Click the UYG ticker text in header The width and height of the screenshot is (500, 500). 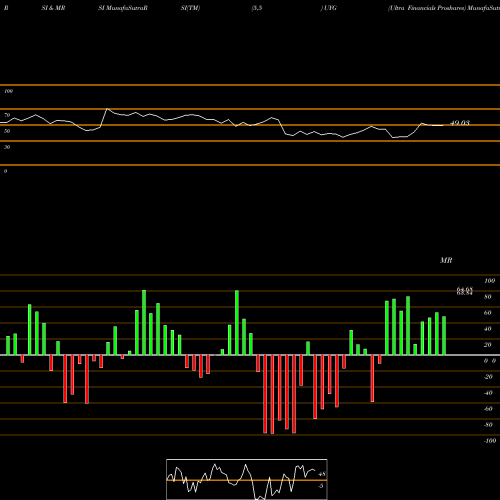tap(330, 8)
